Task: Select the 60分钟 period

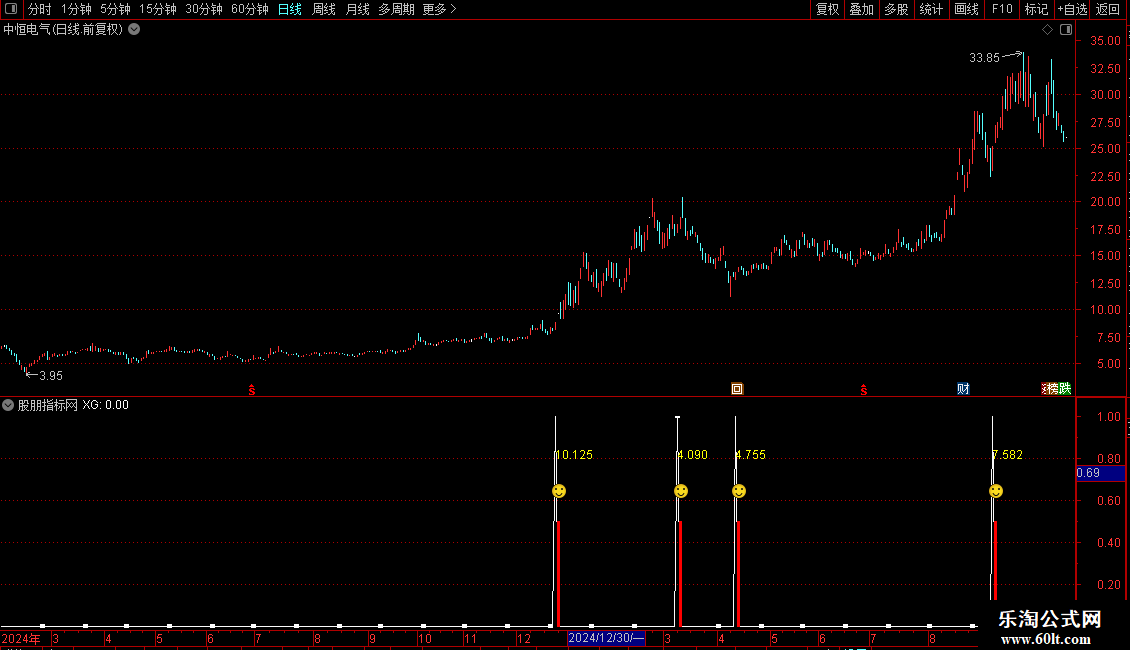Action: click(x=250, y=9)
